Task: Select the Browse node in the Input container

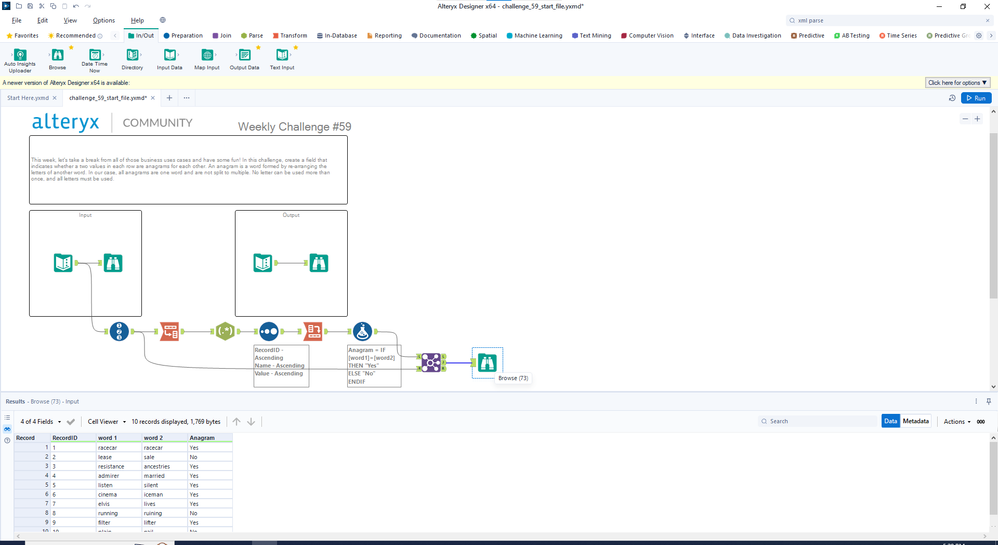Action: click(113, 263)
